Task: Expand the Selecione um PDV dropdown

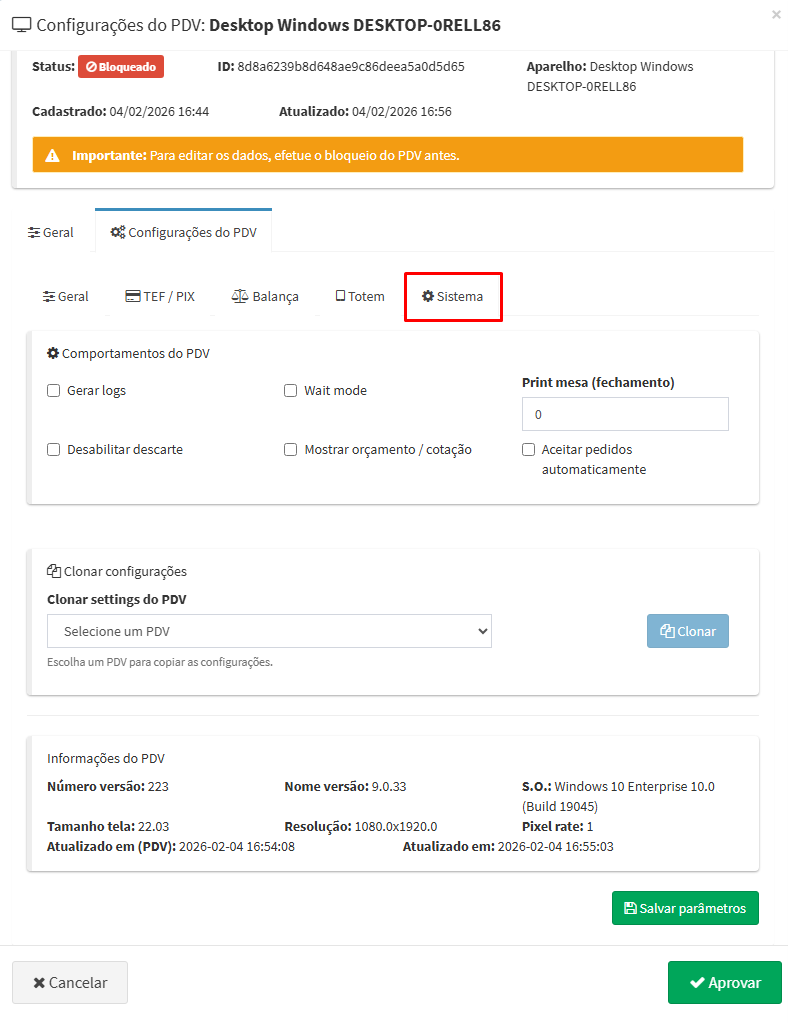Action: [x=269, y=631]
